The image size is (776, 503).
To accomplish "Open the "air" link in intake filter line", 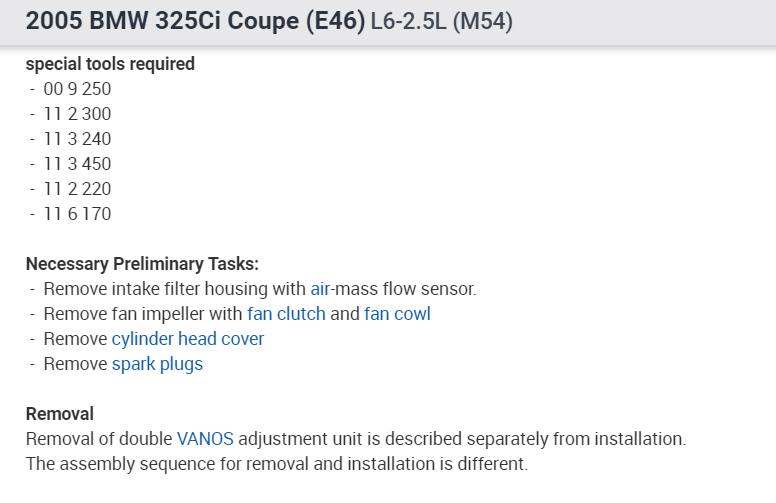I will pyautogui.click(x=320, y=289).
